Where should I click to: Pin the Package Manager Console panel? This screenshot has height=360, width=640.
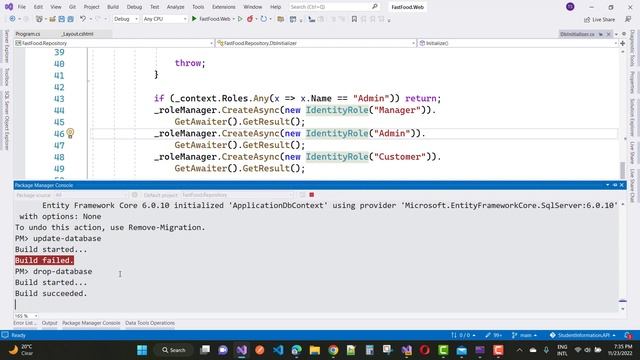coord(615,185)
